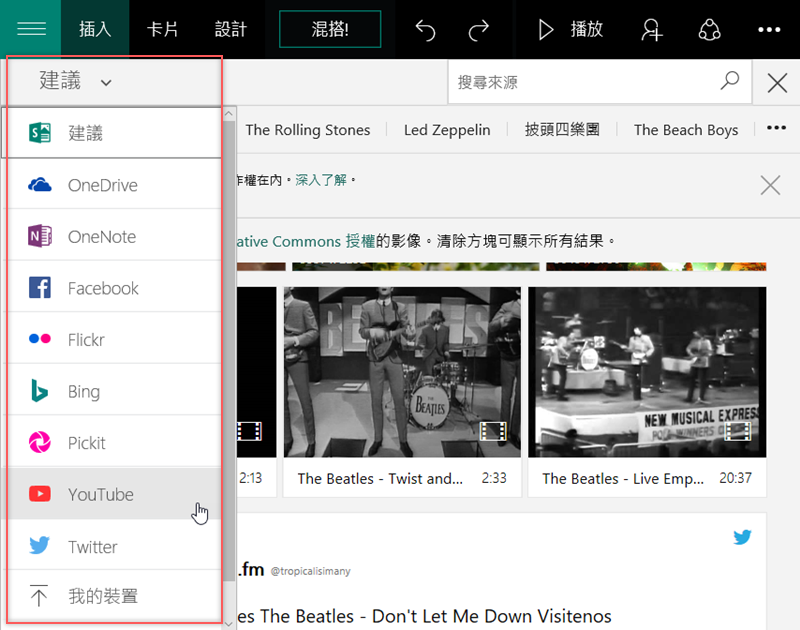Open the top-bar more options ellipsis
This screenshot has width=800, height=630.
coord(768,30)
